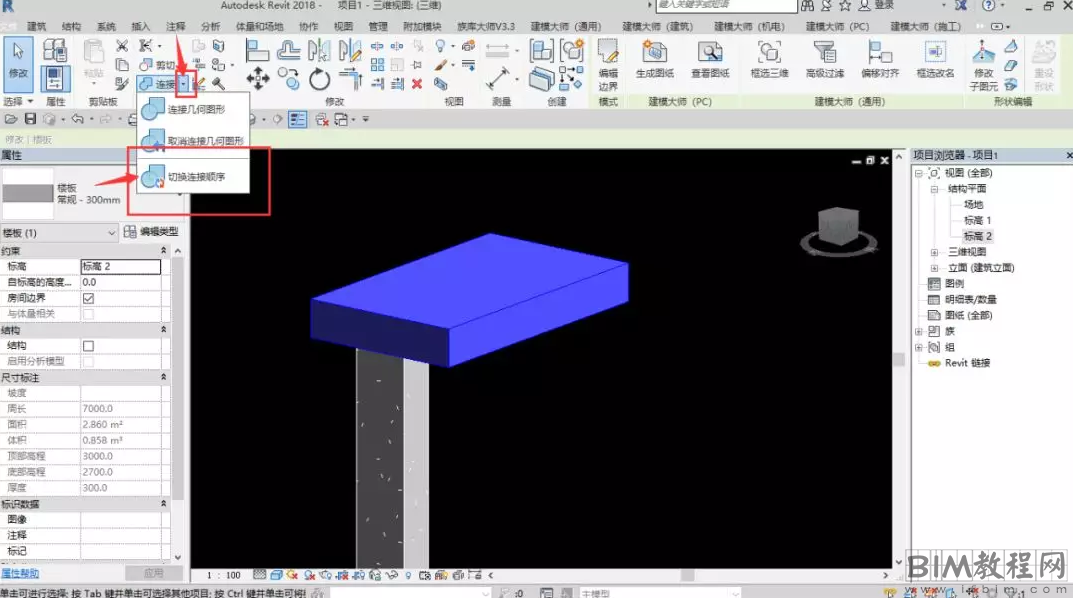Screen dimensions: 1073x598
Task: Select 场地 view in project browser
Action: point(973,205)
